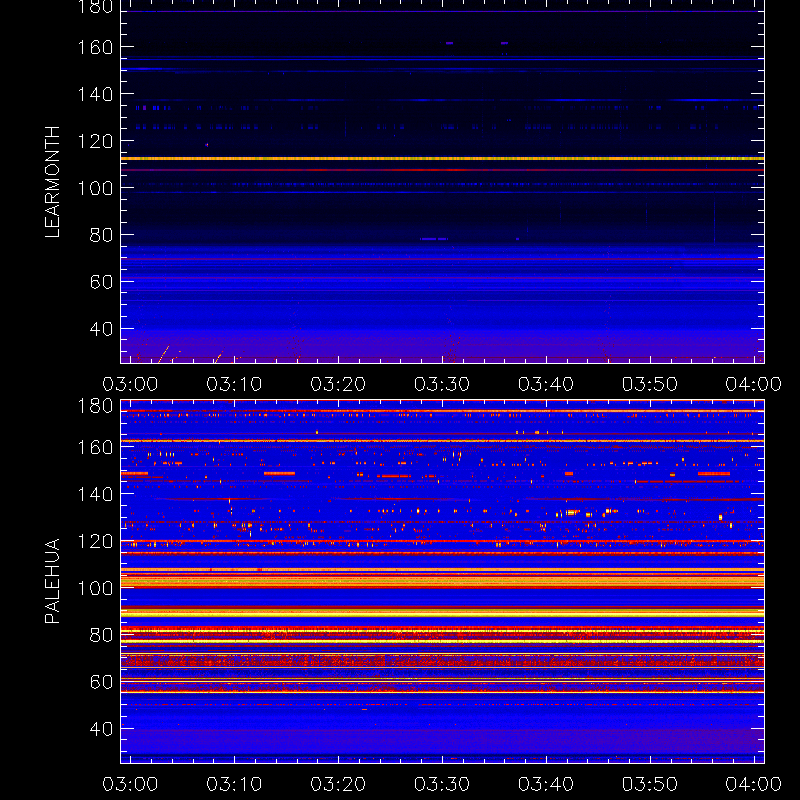The width and height of the screenshot is (800, 800).
Task: Click the 03:10 time label under Learmonth plot
Action: point(234,384)
